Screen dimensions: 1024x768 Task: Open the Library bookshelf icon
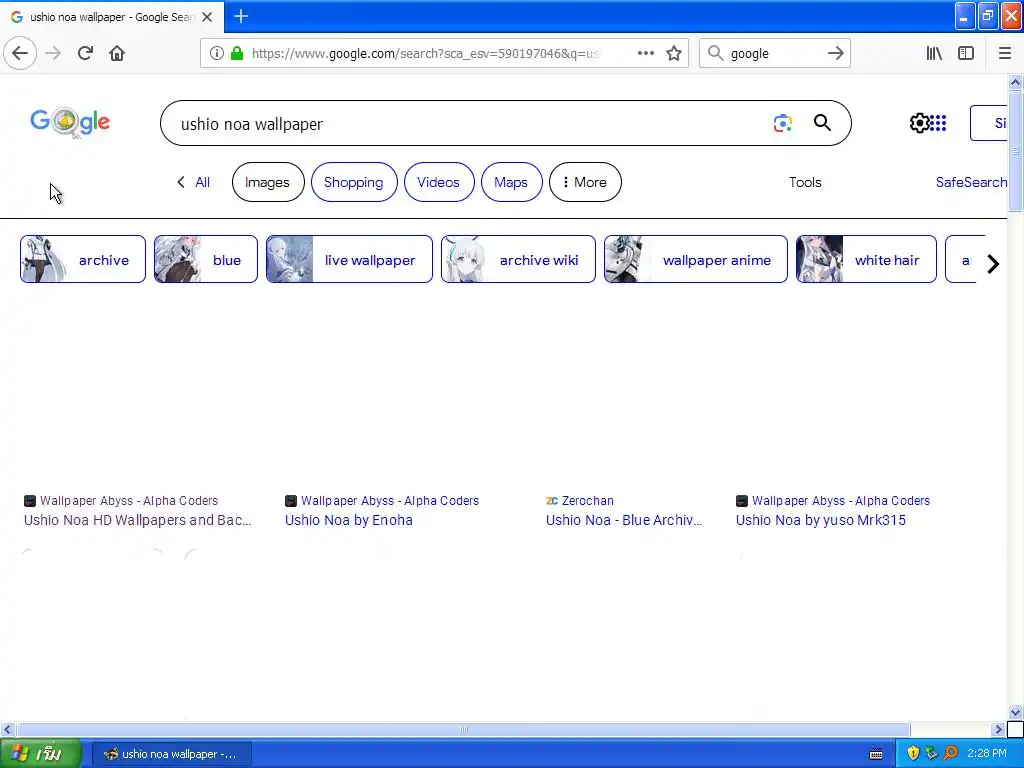click(x=934, y=53)
